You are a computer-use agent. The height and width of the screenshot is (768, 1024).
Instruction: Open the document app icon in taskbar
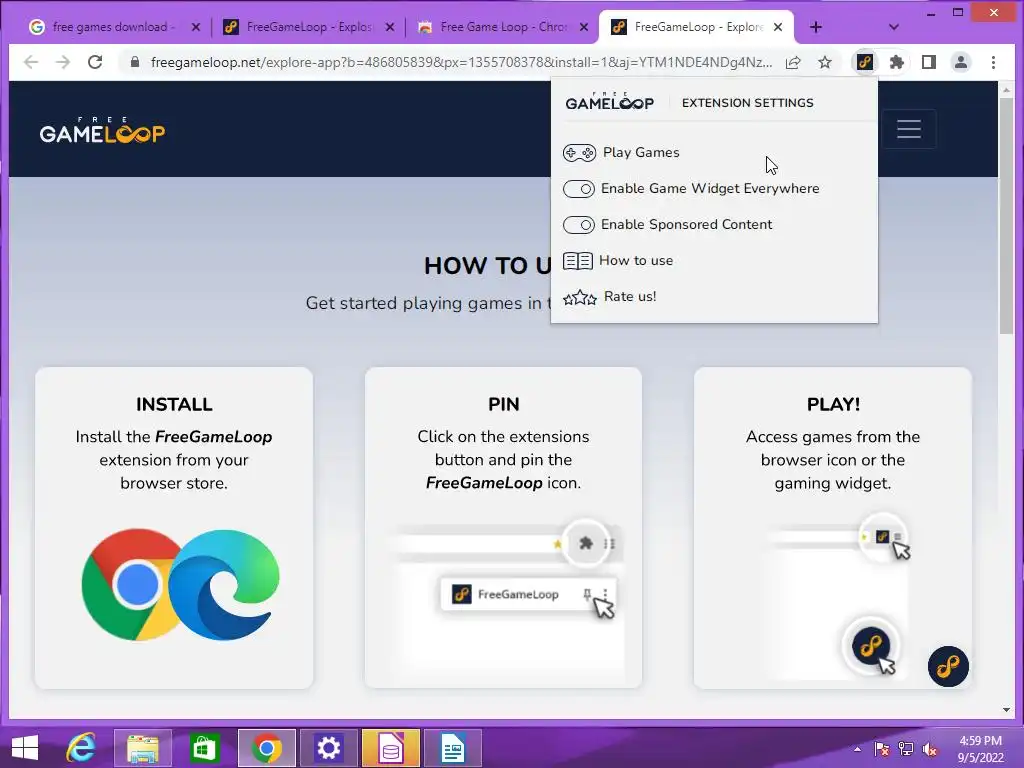click(x=453, y=748)
